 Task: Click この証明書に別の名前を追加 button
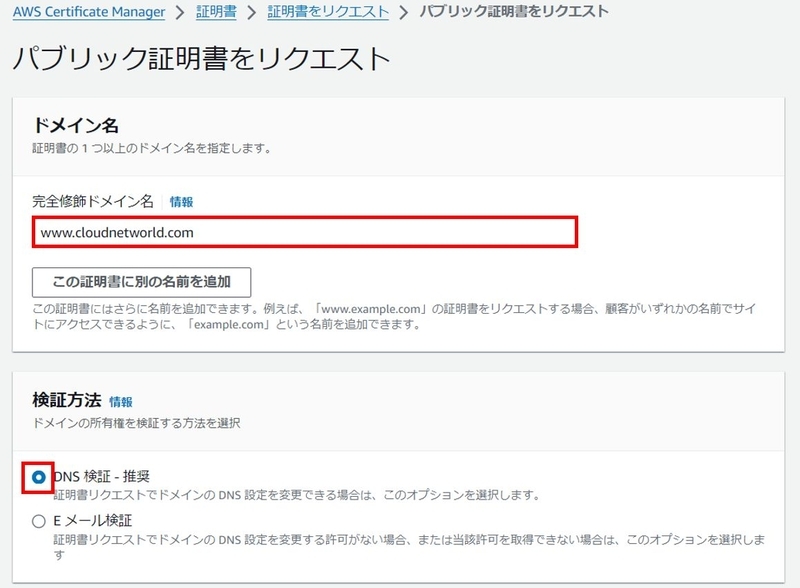tap(141, 282)
